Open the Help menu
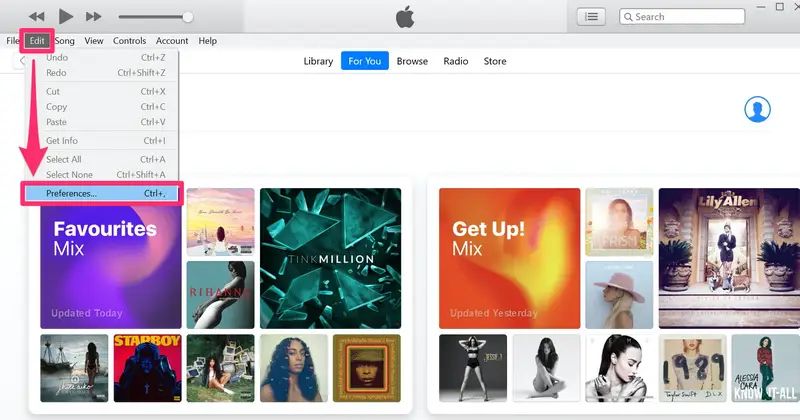Screen dimensions: 800x420 (x=208, y=41)
